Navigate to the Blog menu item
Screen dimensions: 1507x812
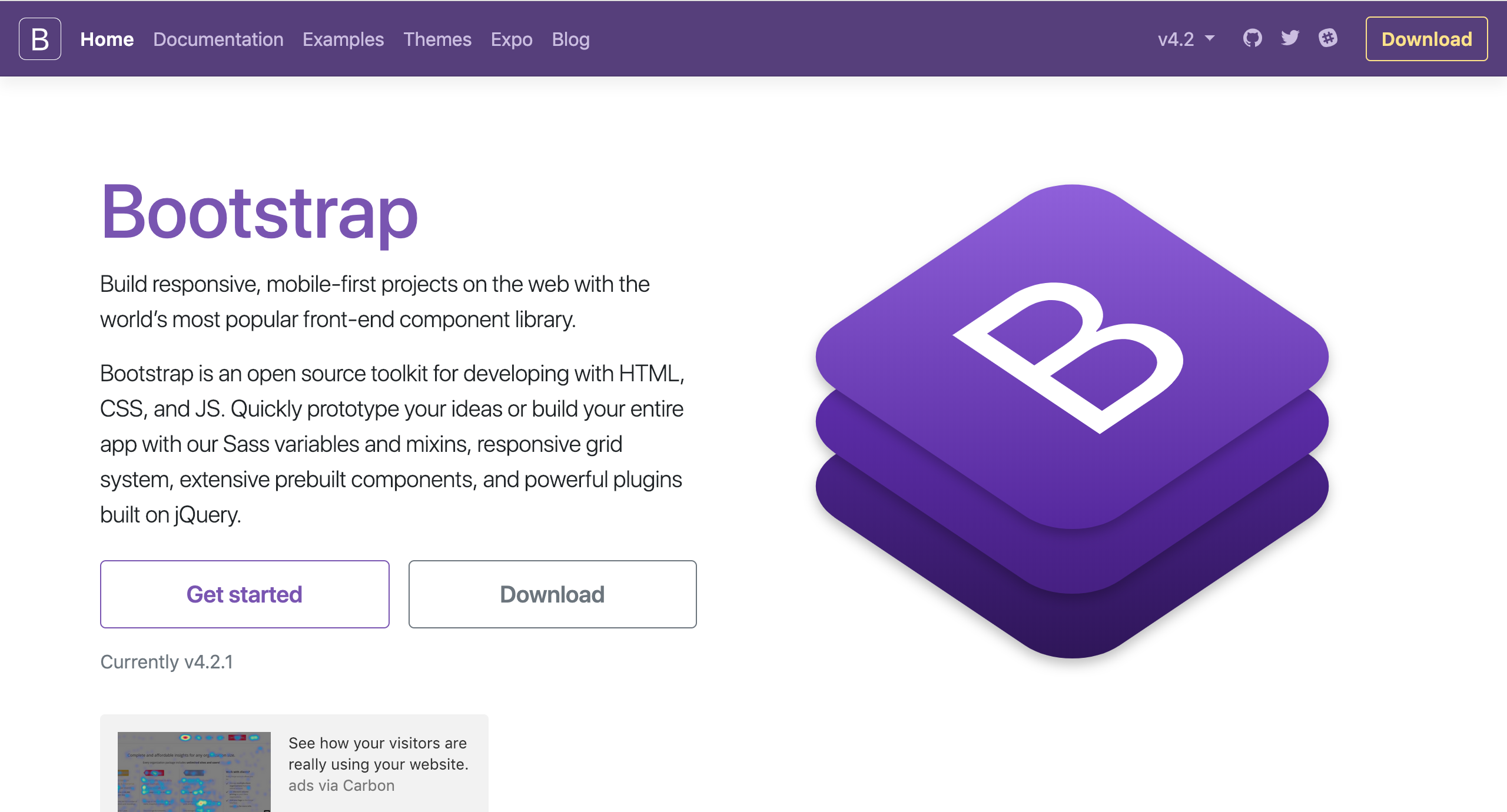point(571,38)
